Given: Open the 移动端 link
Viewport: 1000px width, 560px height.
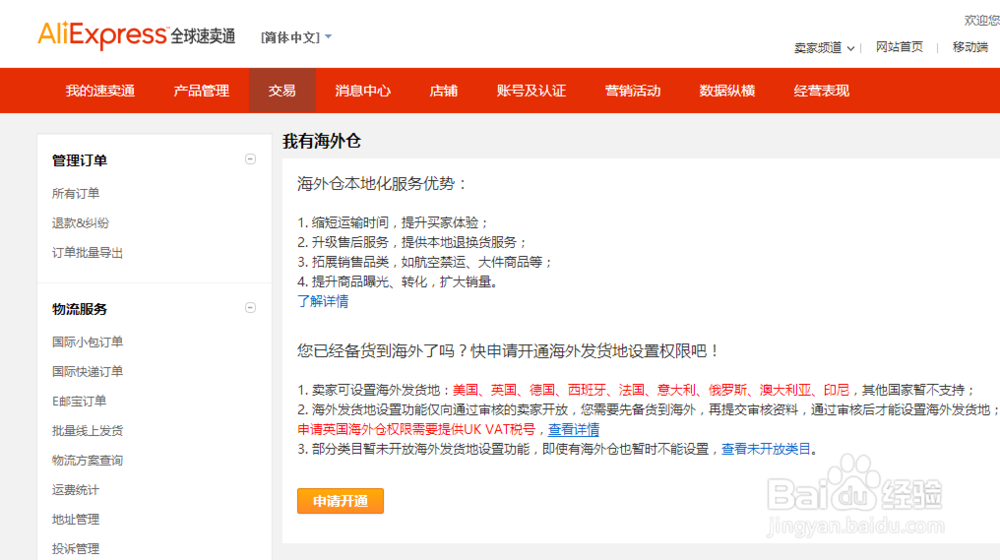Looking at the screenshot, I should tap(970, 47).
